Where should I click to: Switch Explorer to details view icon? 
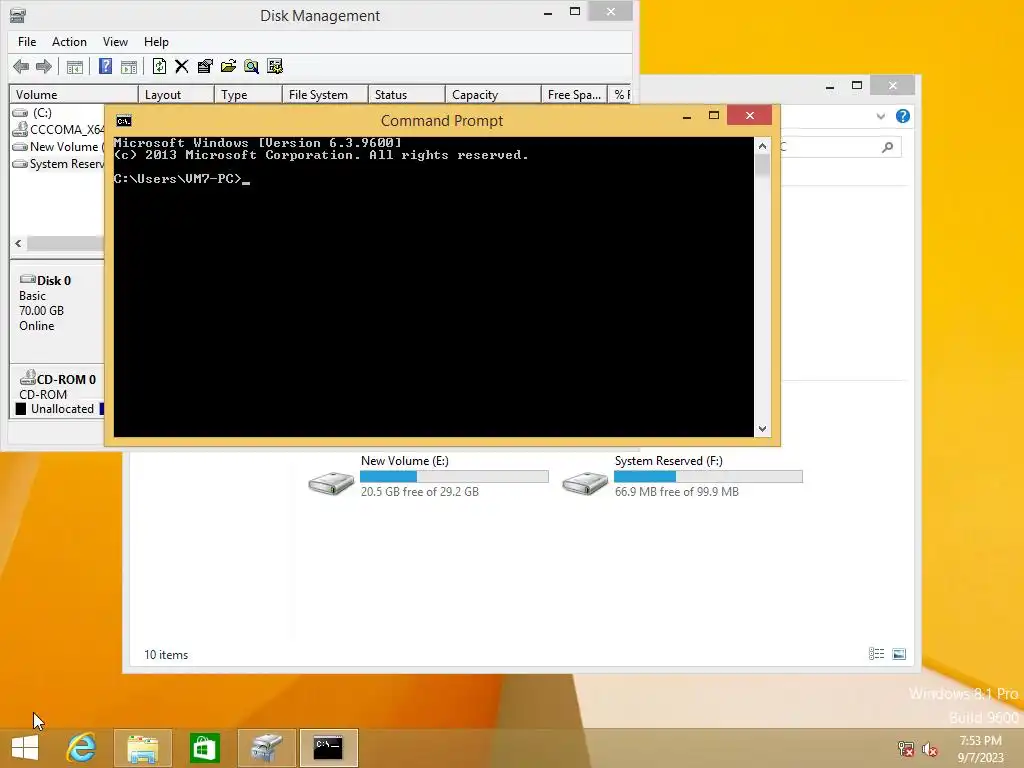(876, 654)
